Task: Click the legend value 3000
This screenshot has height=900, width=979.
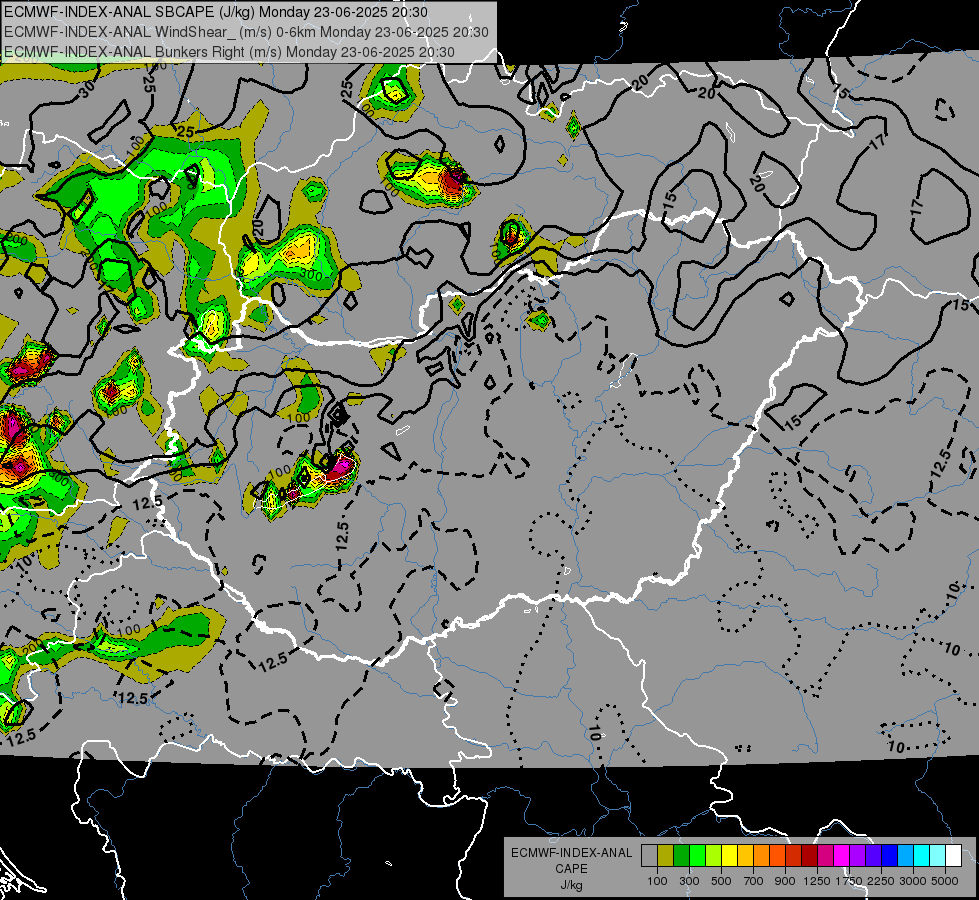Action: pyautogui.click(x=913, y=881)
